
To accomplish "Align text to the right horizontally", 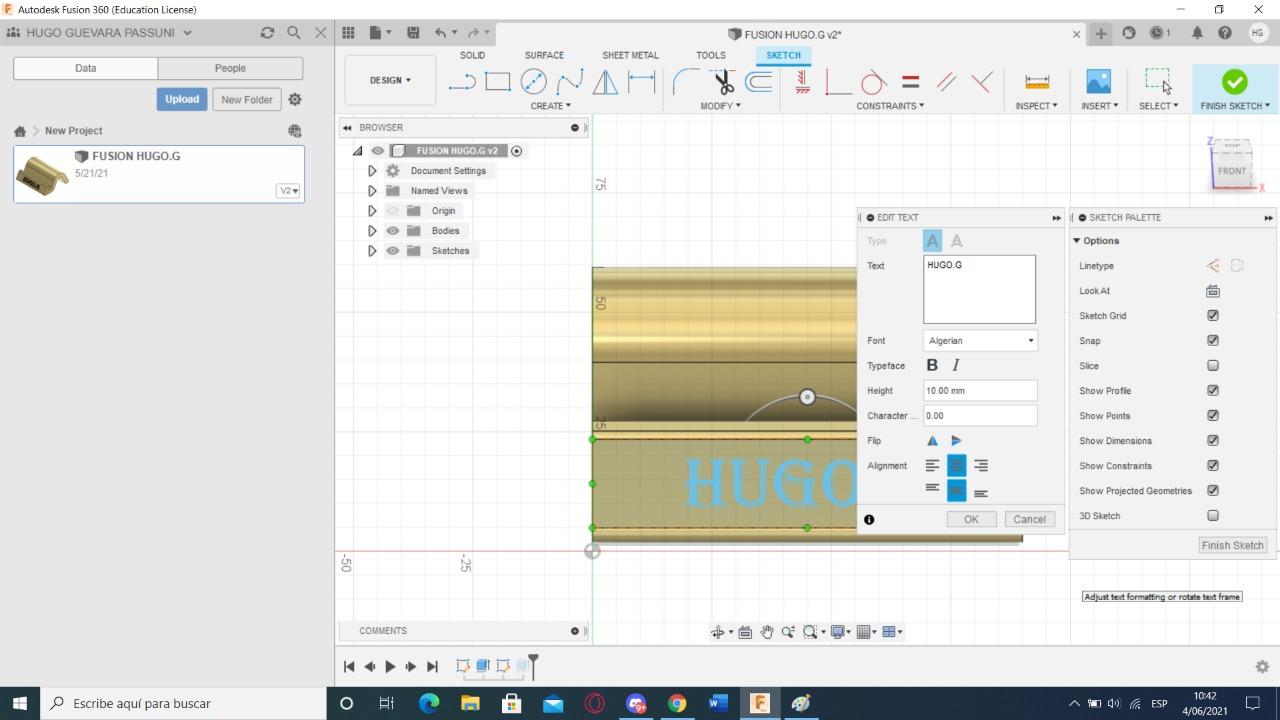I will [x=981, y=466].
